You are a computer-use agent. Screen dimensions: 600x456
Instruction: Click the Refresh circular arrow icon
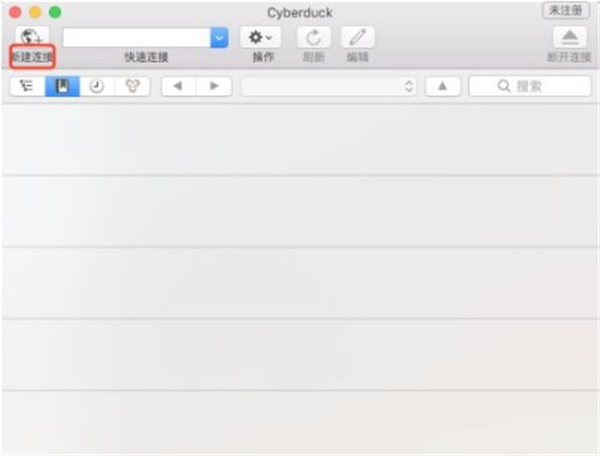(314, 37)
